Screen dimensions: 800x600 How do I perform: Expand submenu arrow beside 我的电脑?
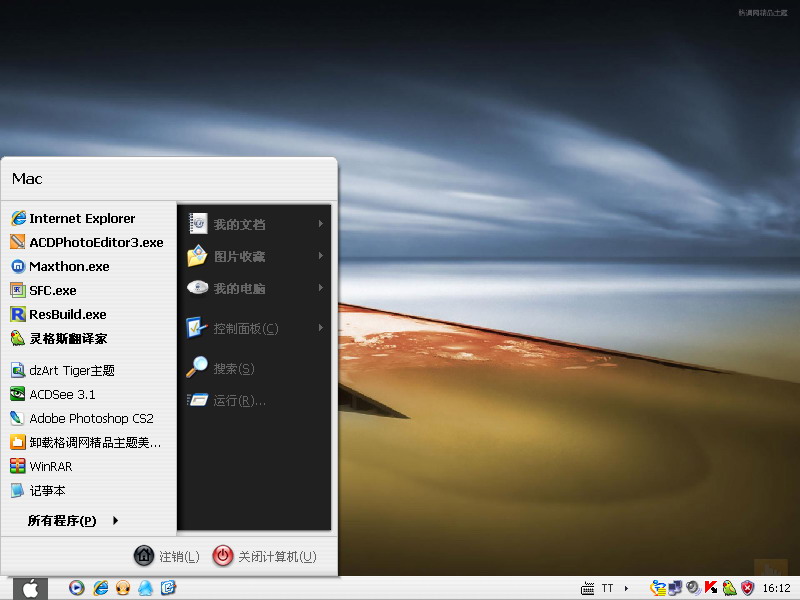tap(320, 288)
